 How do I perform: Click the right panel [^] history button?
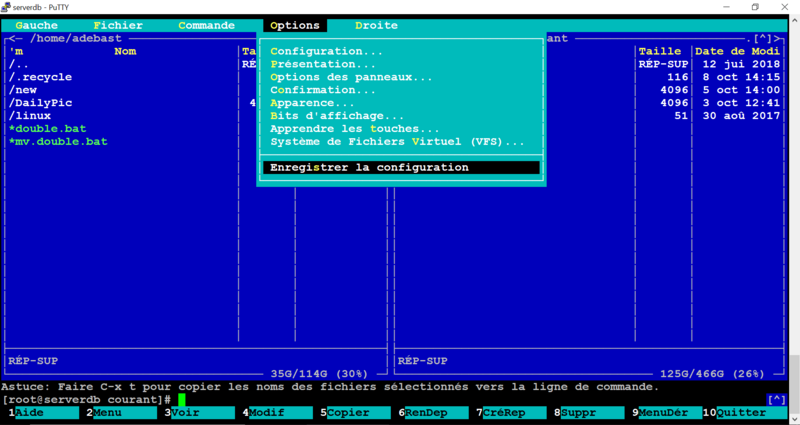(x=763, y=39)
